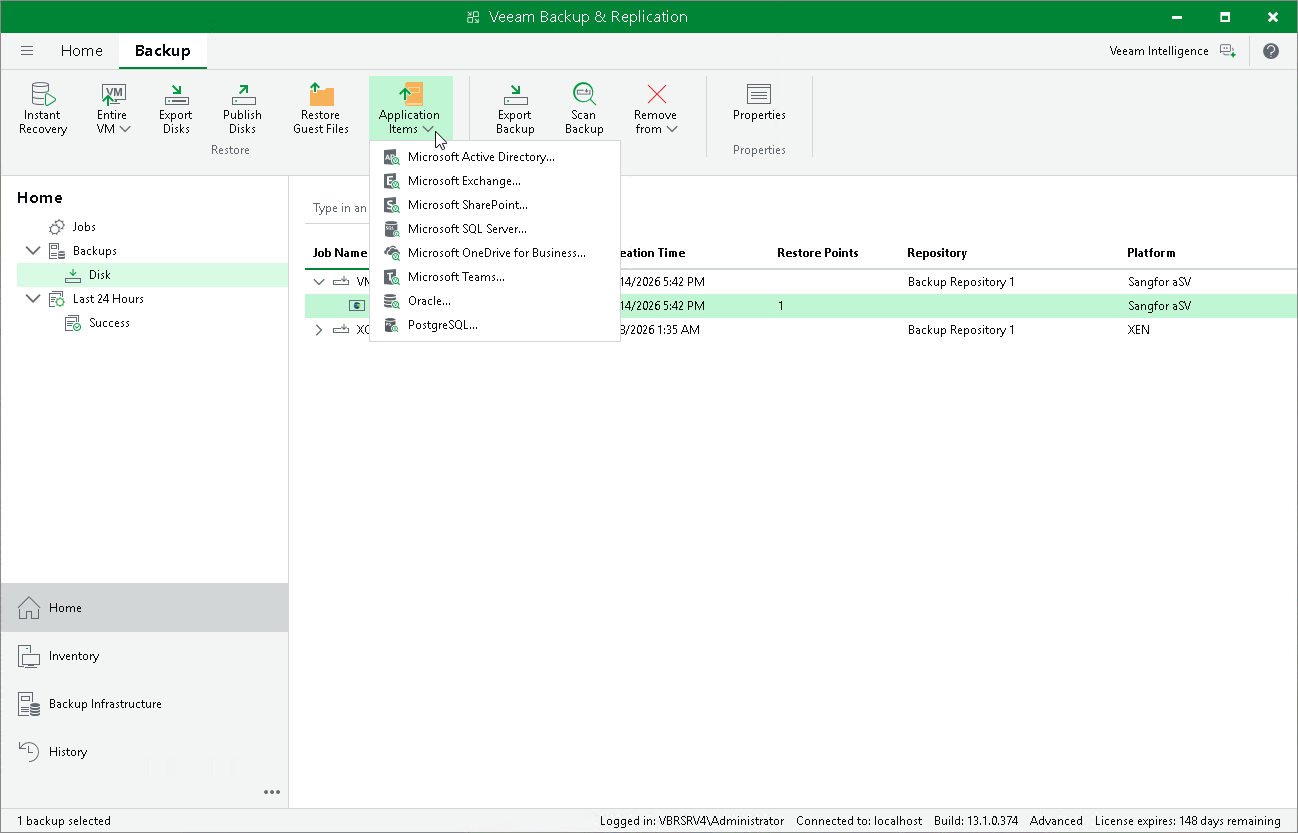The image size is (1298, 833).
Task: Sort by Repository column header
Action: pos(937,253)
